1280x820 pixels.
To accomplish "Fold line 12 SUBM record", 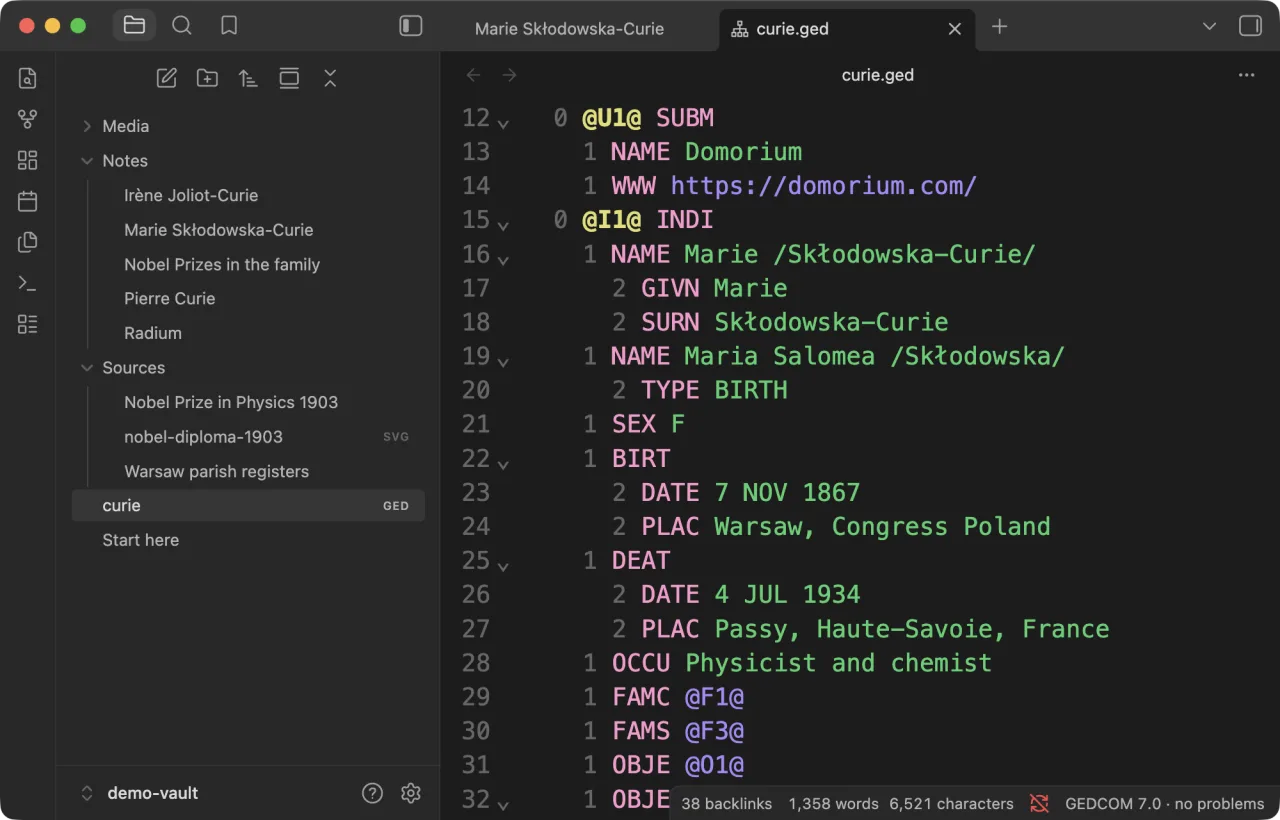I will pos(503,123).
